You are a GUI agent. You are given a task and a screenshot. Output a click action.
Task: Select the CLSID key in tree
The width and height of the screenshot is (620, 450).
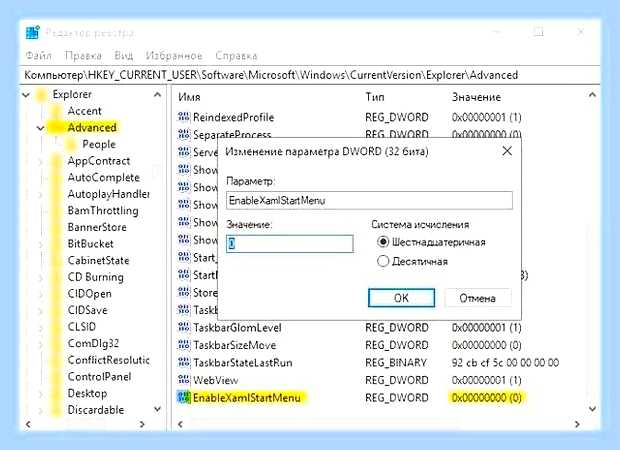pos(82,327)
